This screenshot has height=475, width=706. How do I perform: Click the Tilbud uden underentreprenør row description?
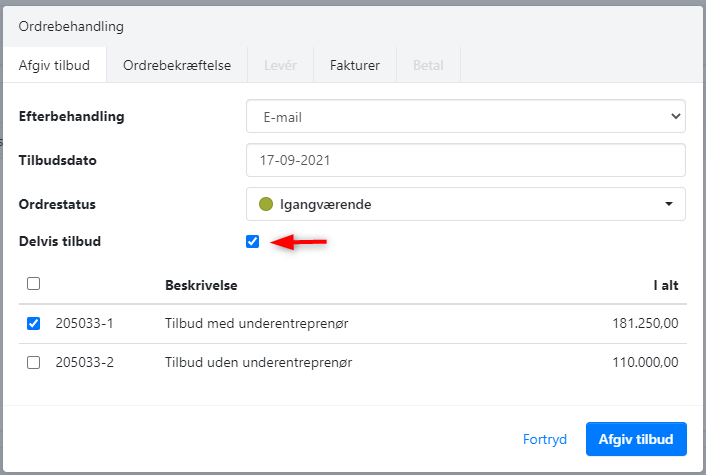pyautogui.click(x=259, y=362)
